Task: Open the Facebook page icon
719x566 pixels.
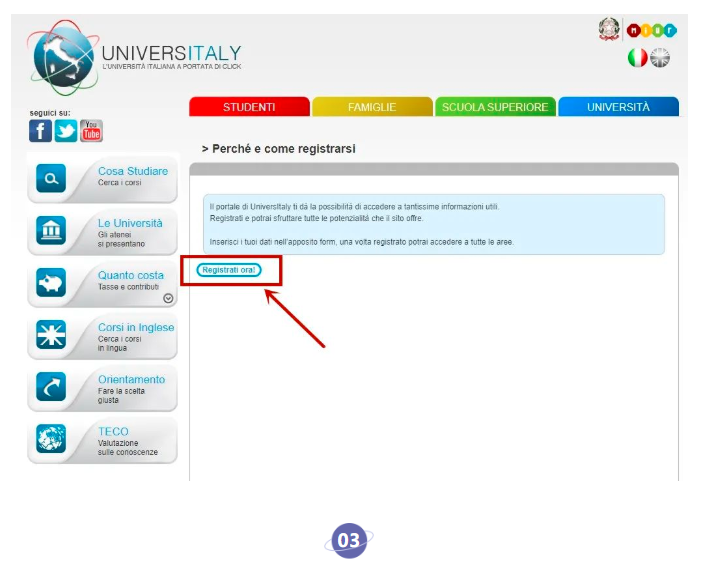Action: (40, 131)
